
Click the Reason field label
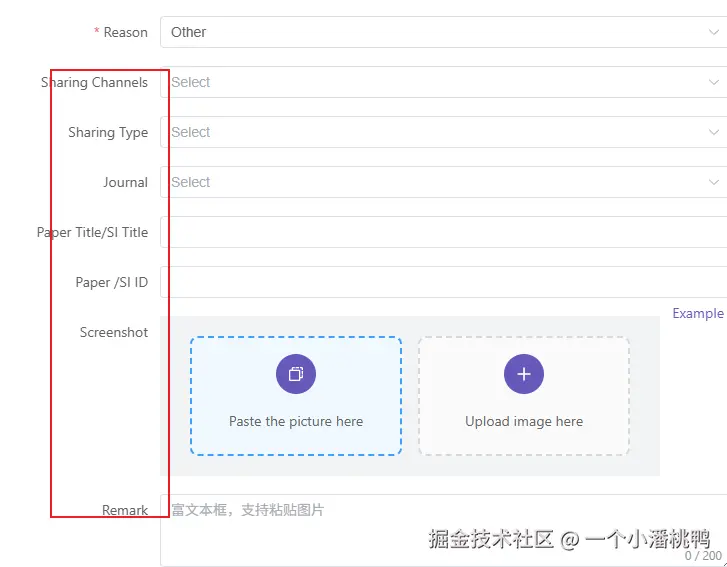click(125, 32)
